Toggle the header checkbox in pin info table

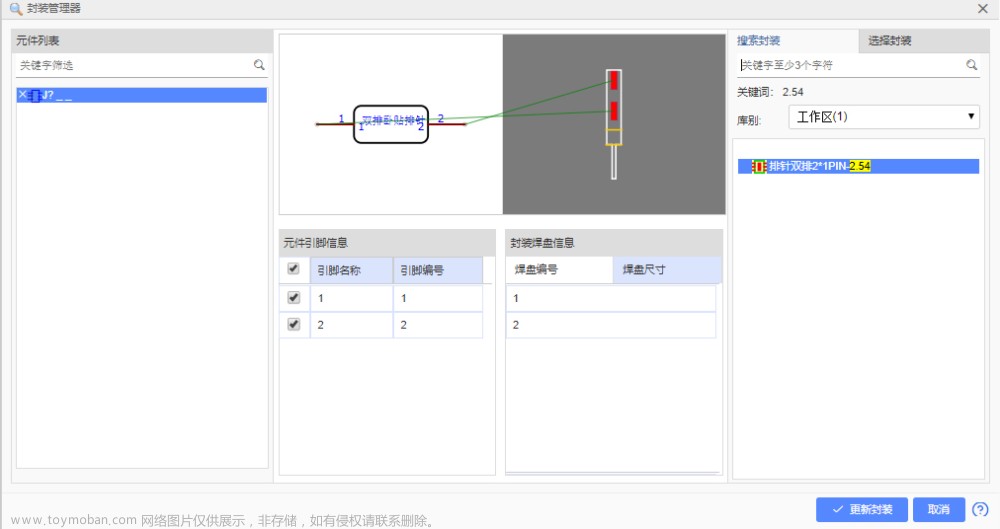tap(293, 269)
